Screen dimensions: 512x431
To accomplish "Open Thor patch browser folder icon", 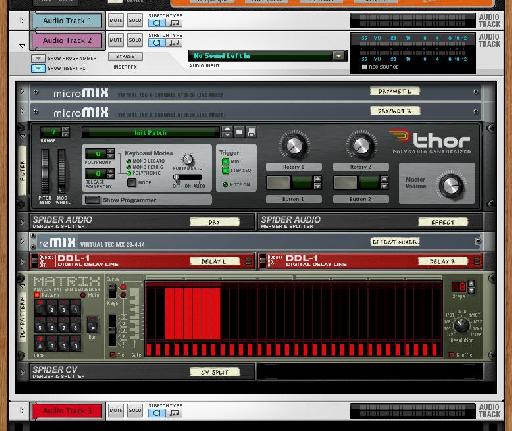I will point(239,132).
